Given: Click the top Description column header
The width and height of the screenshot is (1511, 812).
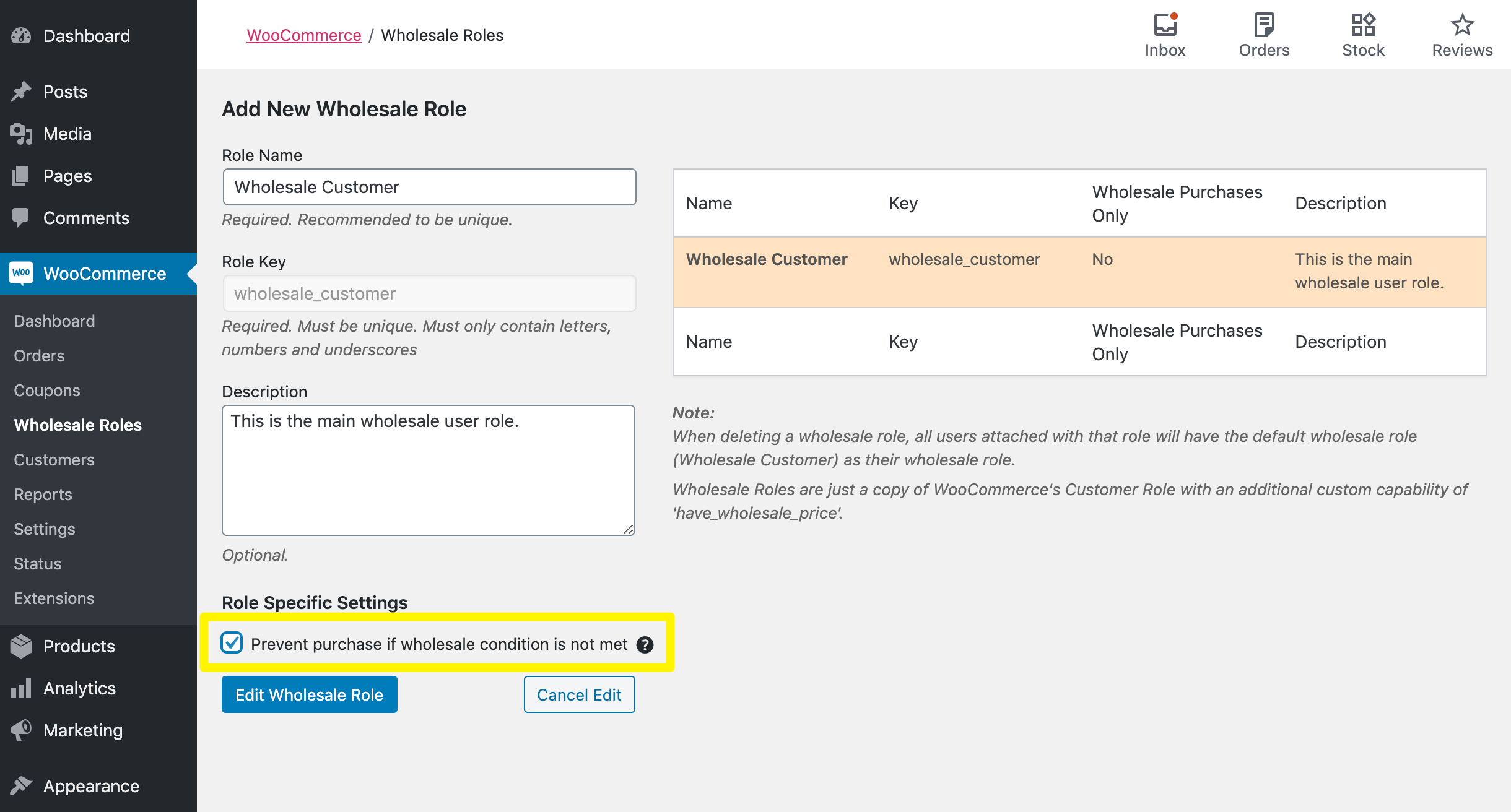Looking at the screenshot, I should 1341,203.
